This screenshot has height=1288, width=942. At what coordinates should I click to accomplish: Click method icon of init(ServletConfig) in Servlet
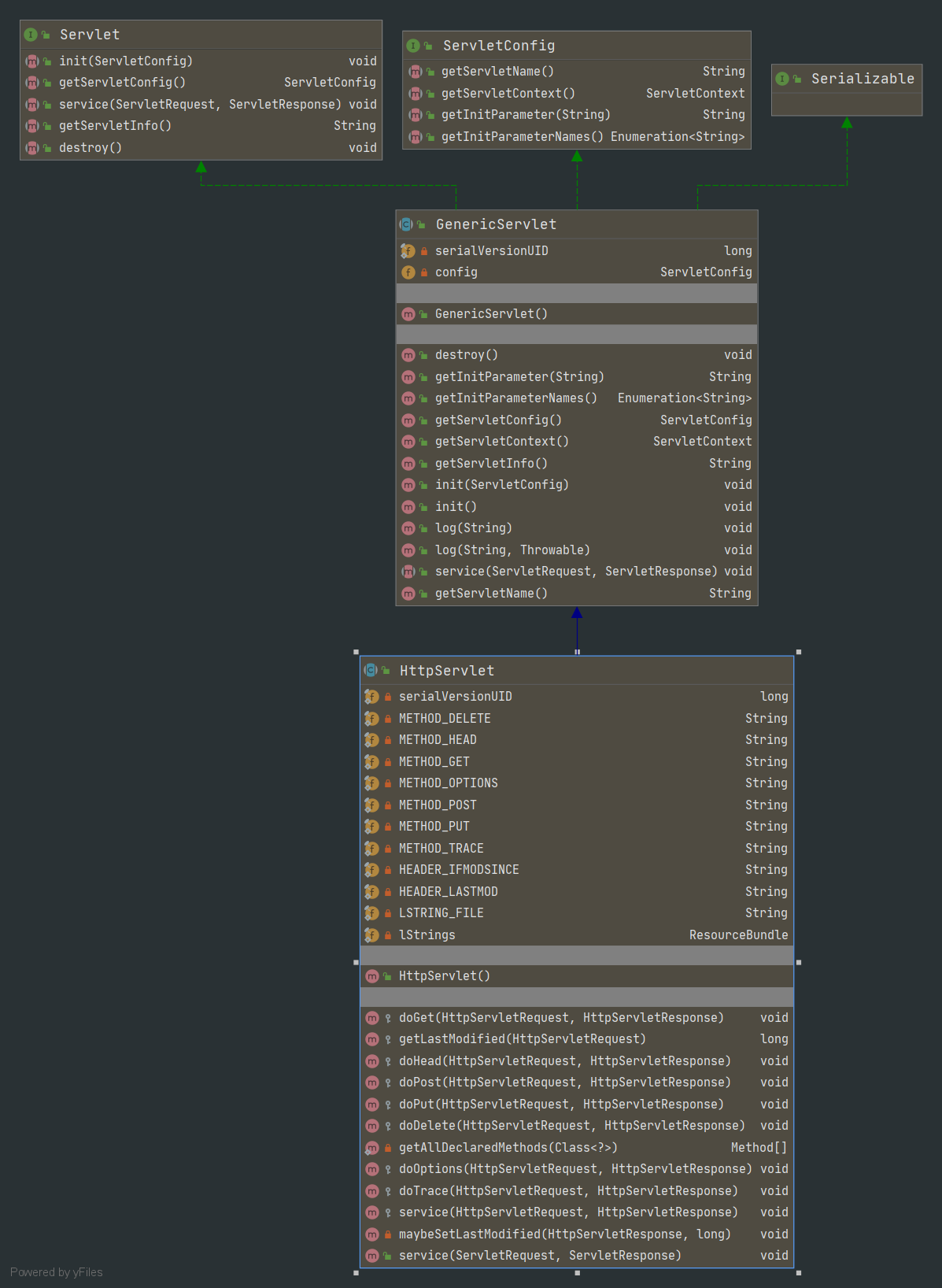pos(32,61)
